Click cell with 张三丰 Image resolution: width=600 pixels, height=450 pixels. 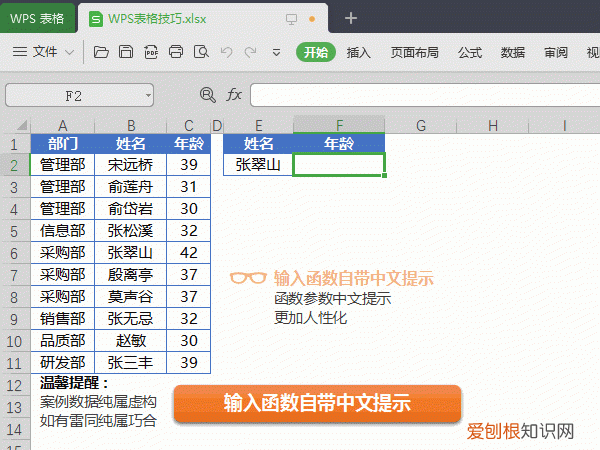130,363
